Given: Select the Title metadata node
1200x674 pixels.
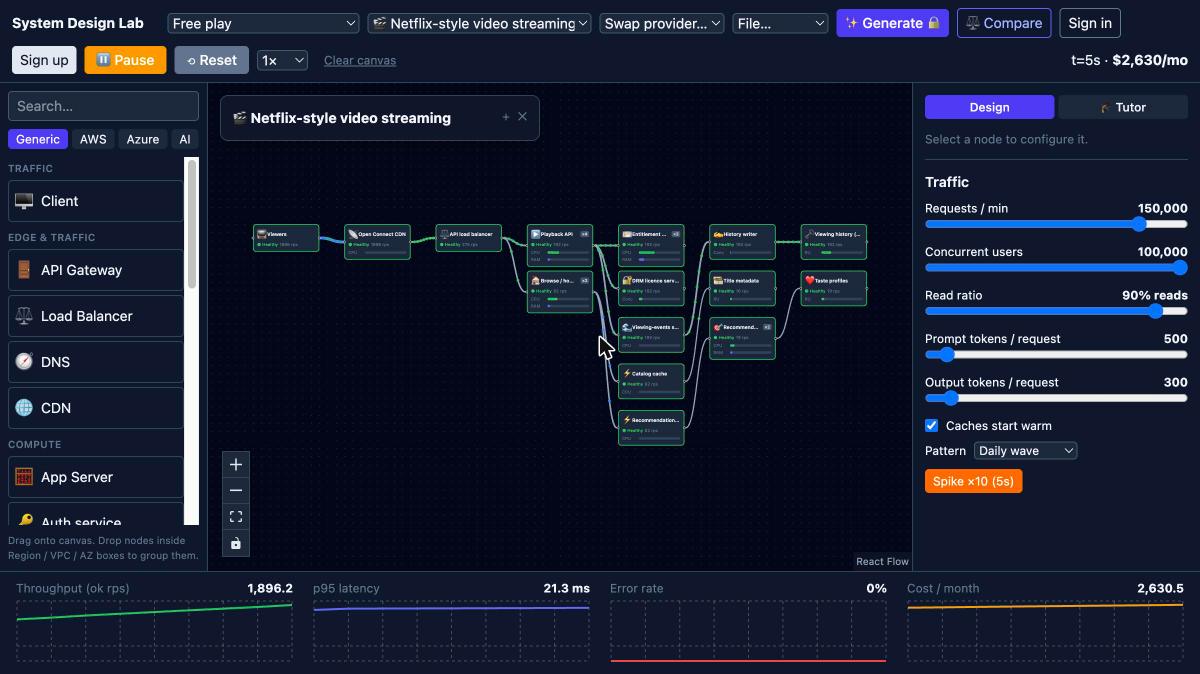Looking at the screenshot, I should [743, 288].
